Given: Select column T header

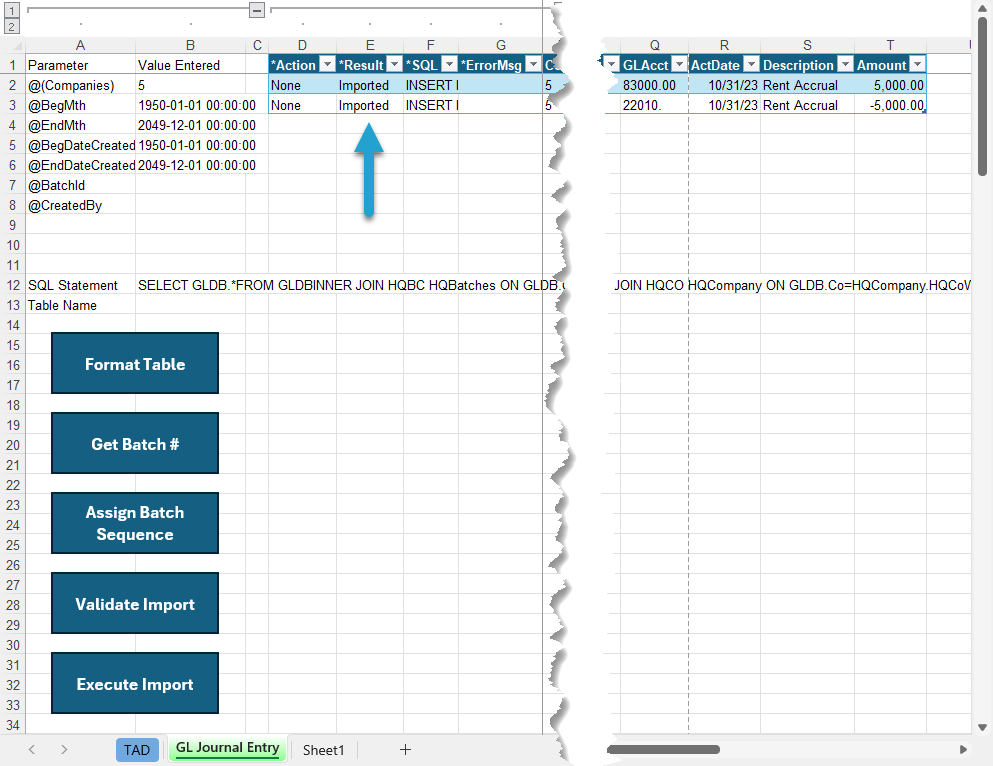Looking at the screenshot, I should pos(890,46).
